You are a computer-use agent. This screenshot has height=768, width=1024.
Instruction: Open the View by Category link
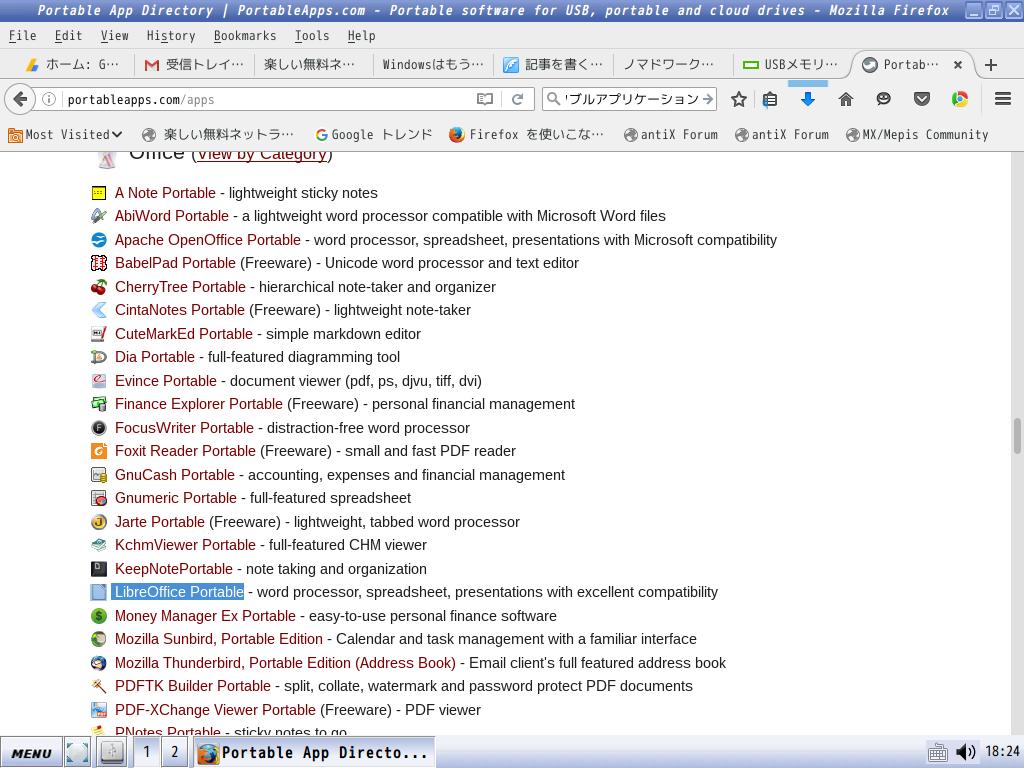(x=261, y=155)
